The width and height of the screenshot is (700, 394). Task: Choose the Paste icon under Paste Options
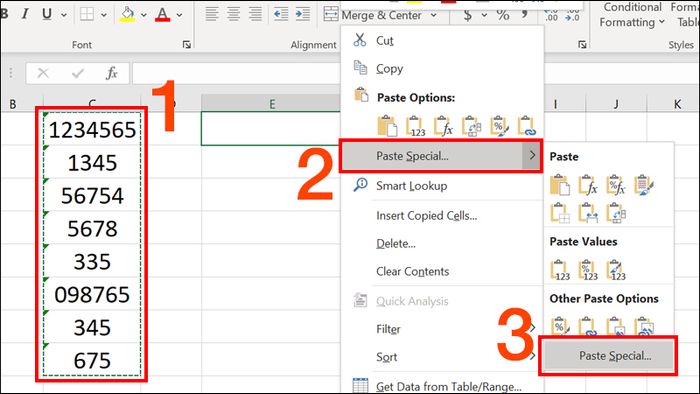(x=387, y=126)
